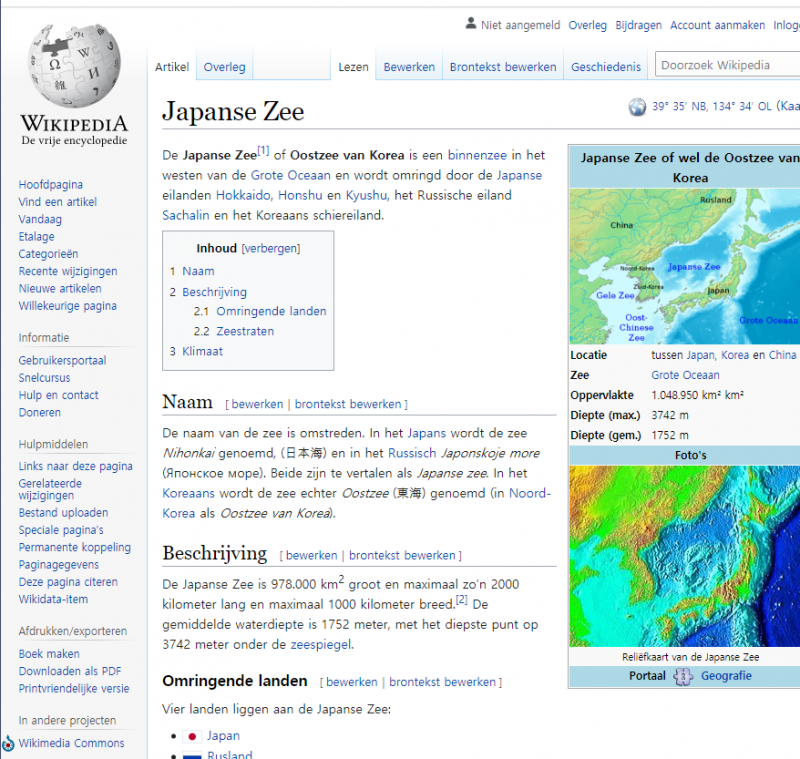Click bewerken next to Naam heading
The height and width of the screenshot is (759, 800).
coord(257,404)
